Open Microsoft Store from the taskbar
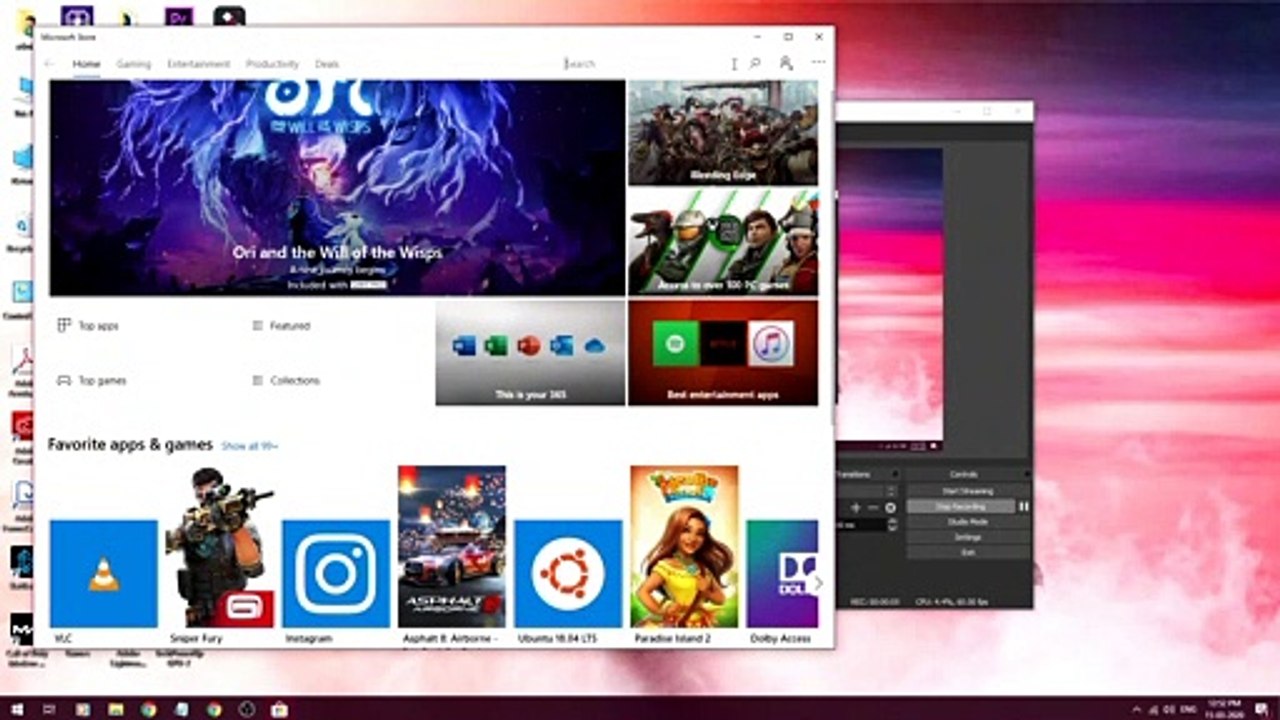Image resolution: width=1280 pixels, height=720 pixels. [279, 709]
